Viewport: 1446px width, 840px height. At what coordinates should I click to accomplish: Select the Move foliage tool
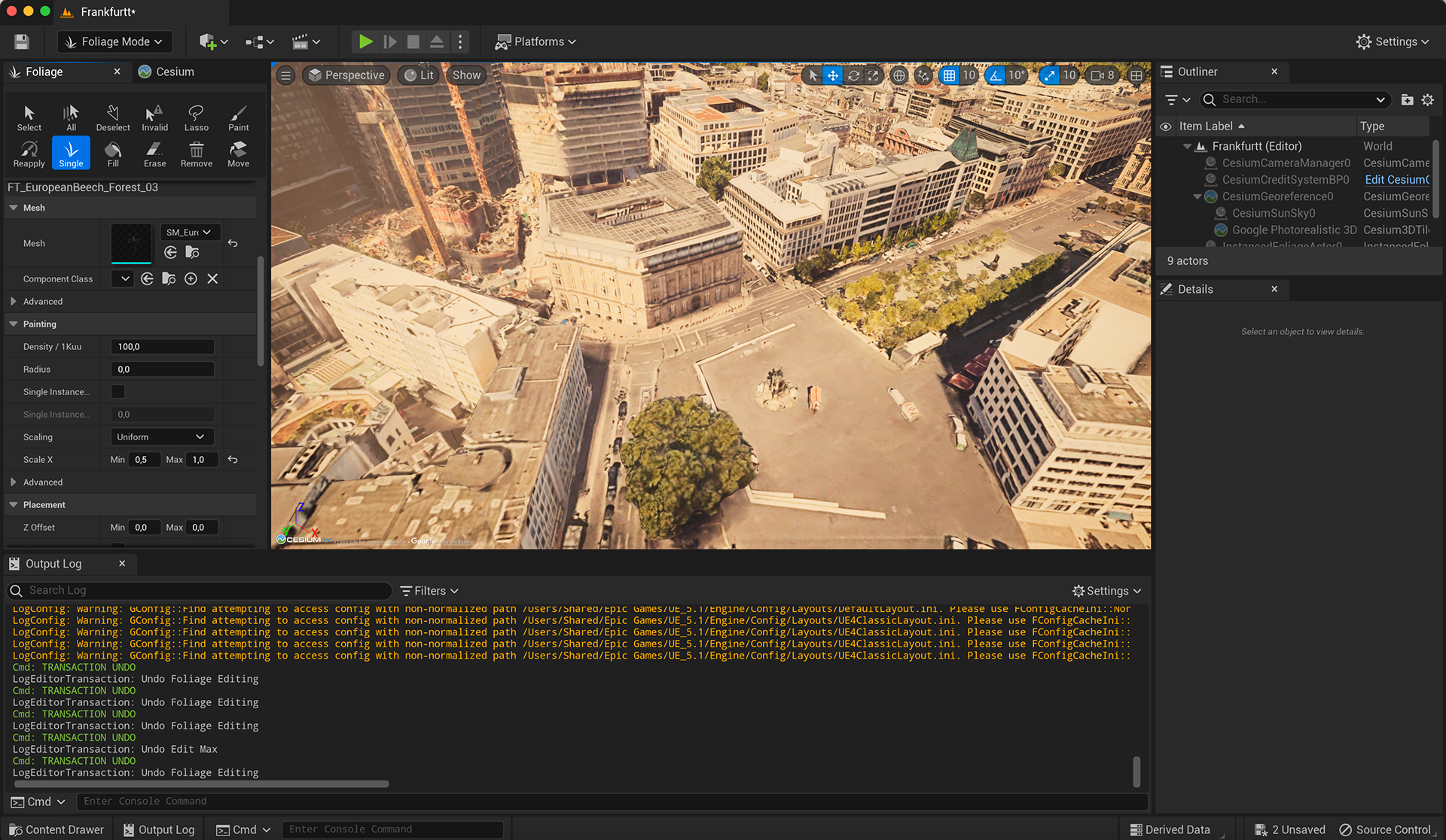(238, 154)
